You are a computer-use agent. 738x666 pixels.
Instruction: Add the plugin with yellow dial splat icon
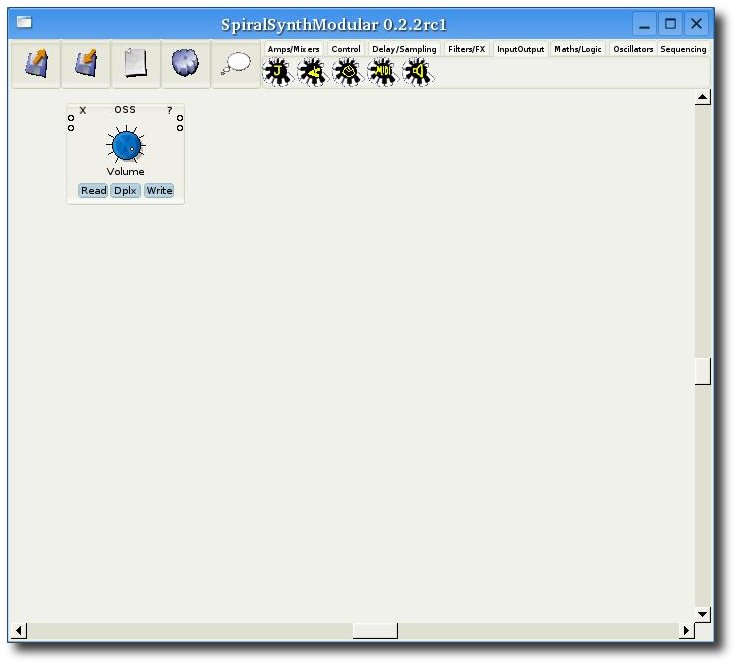pos(347,72)
